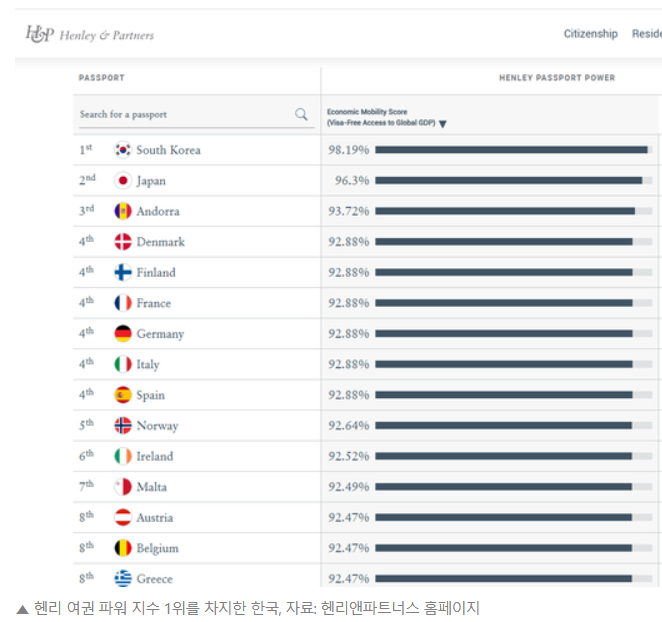Click the France country name

154,303
